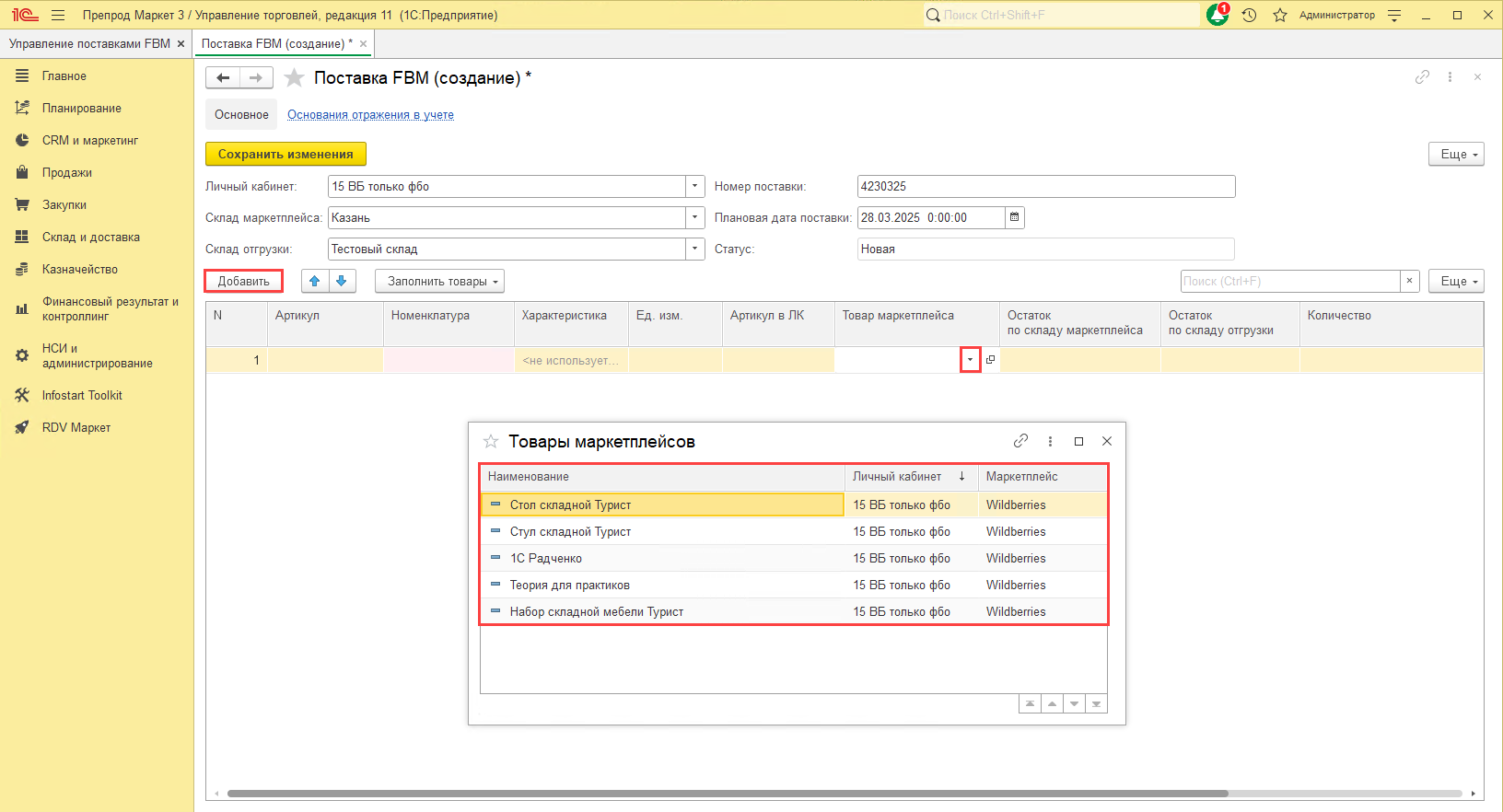Click the global search field in title bar
This screenshot has height=812, width=1503.
[1062, 15]
